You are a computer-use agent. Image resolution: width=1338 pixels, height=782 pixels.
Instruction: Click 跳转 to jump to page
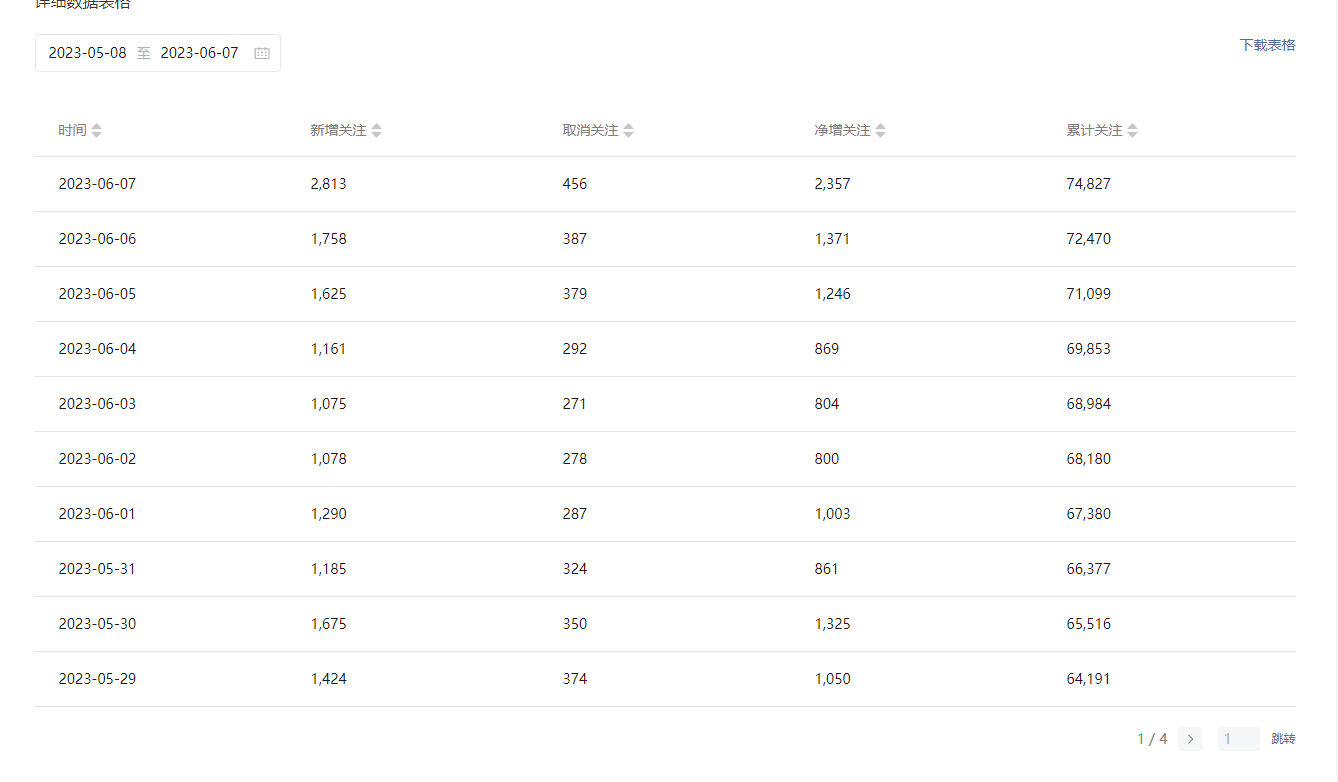pyautogui.click(x=1283, y=739)
